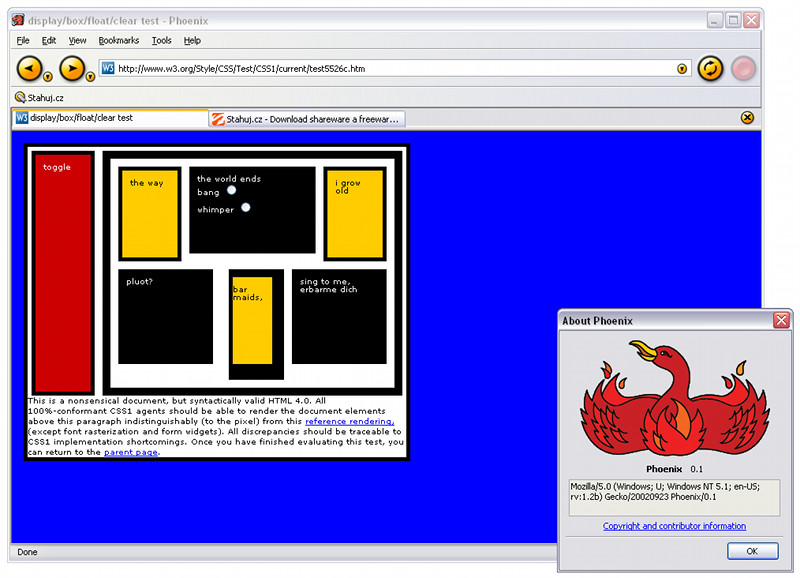Follow the reference rendering link

click(x=349, y=421)
